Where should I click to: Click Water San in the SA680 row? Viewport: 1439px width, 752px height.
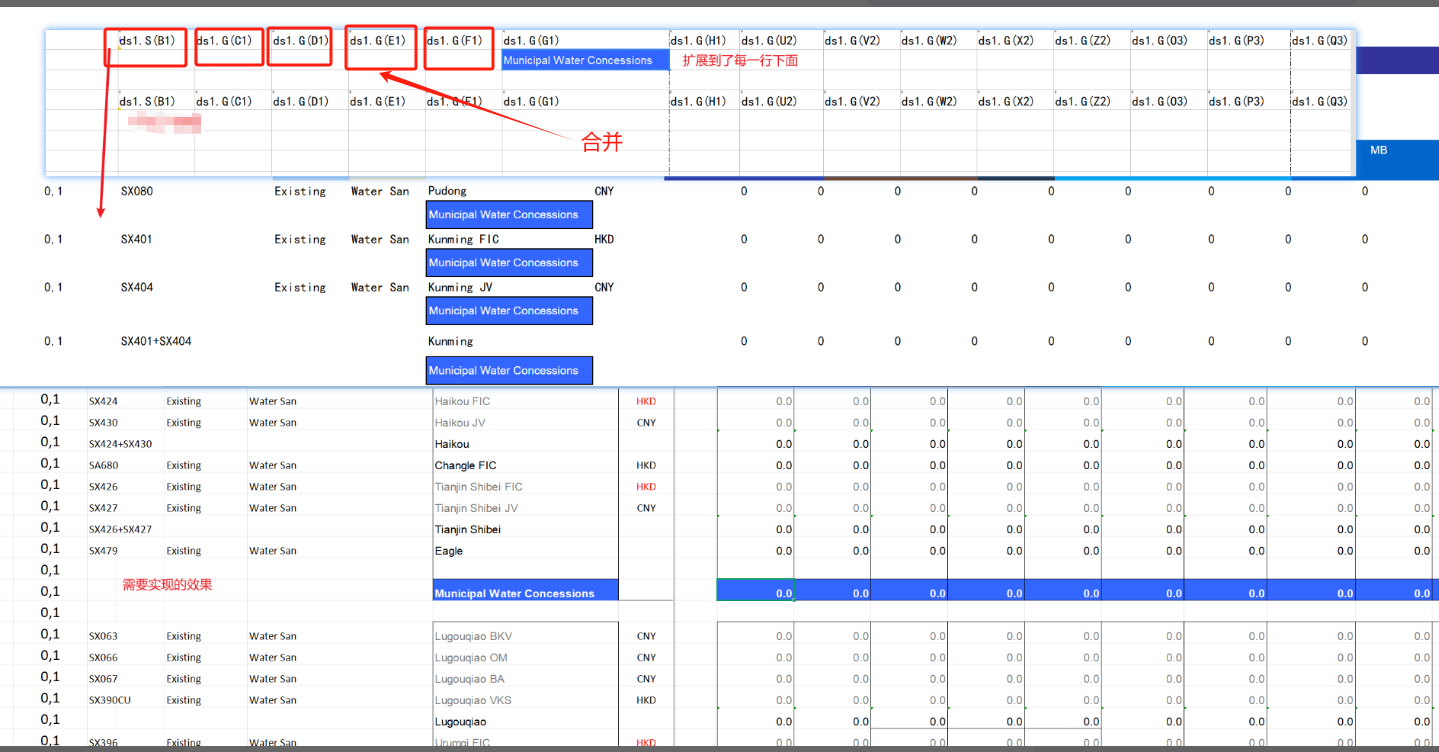click(x=273, y=465)
